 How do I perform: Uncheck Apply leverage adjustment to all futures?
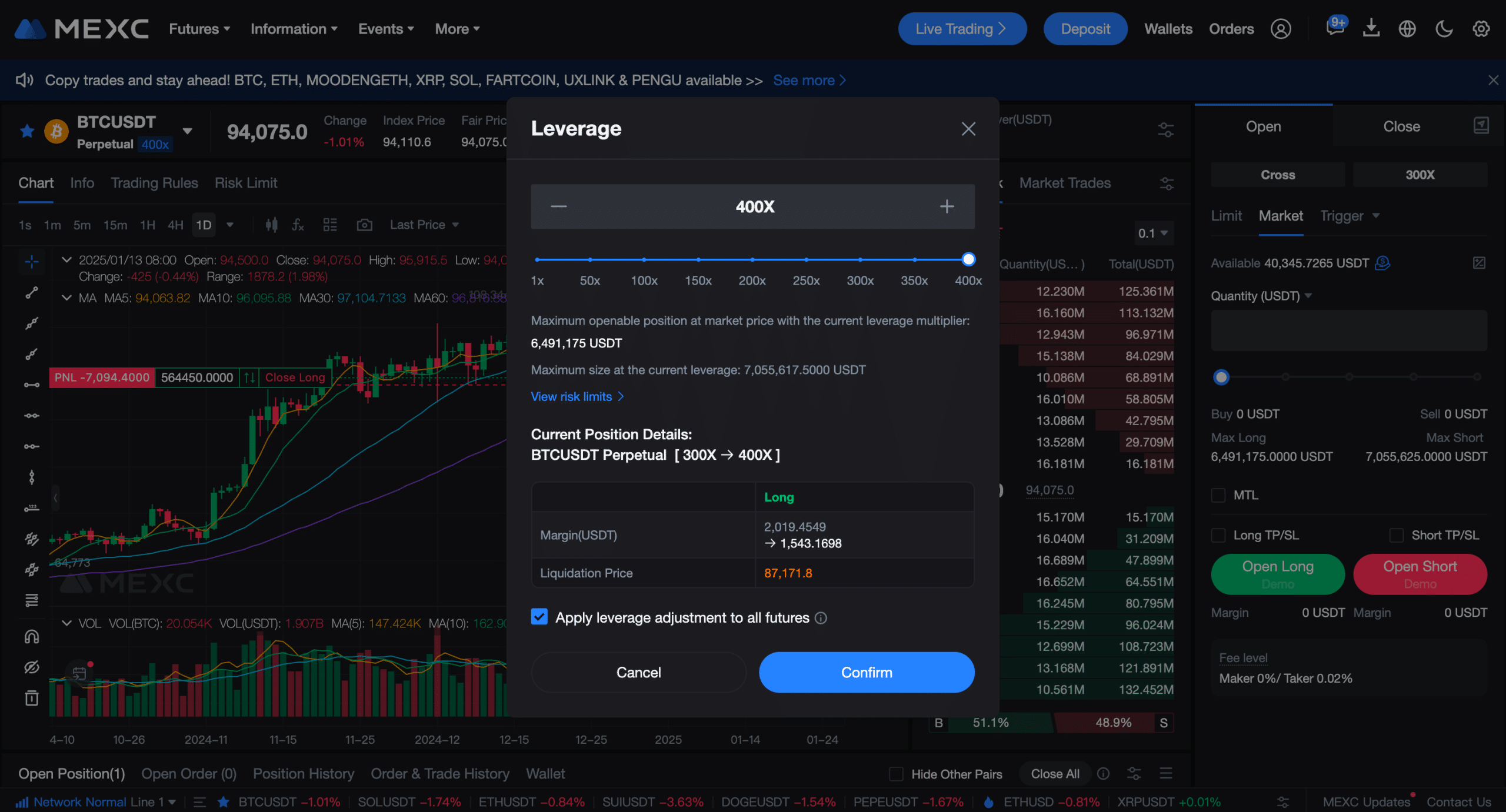[539, 617]
